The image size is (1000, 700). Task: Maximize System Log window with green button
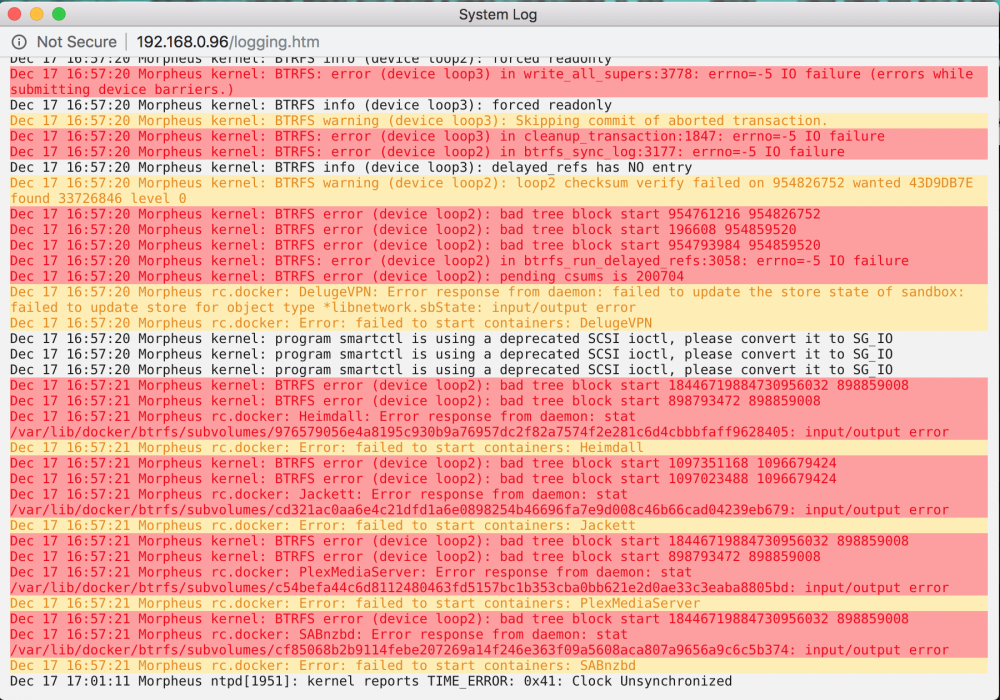pyautogui.click(x=59, y=14)
